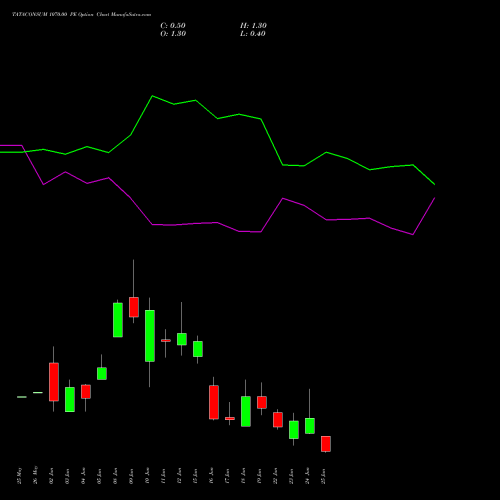
Task: Select the green candlestick above 10 Jun
Action: pos(150,336)
